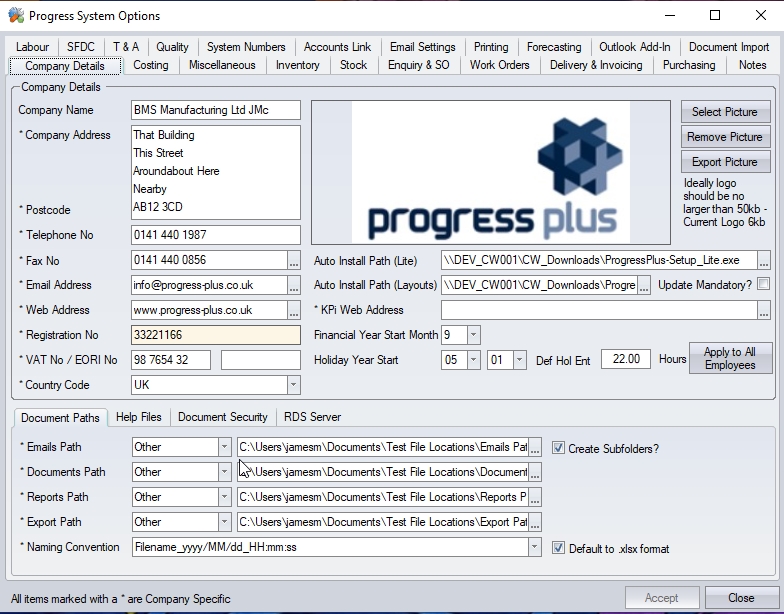Viewport: 784px width, 614px height.
Task: Open the Accounts Link tab
Action: (x=338, y=47)
